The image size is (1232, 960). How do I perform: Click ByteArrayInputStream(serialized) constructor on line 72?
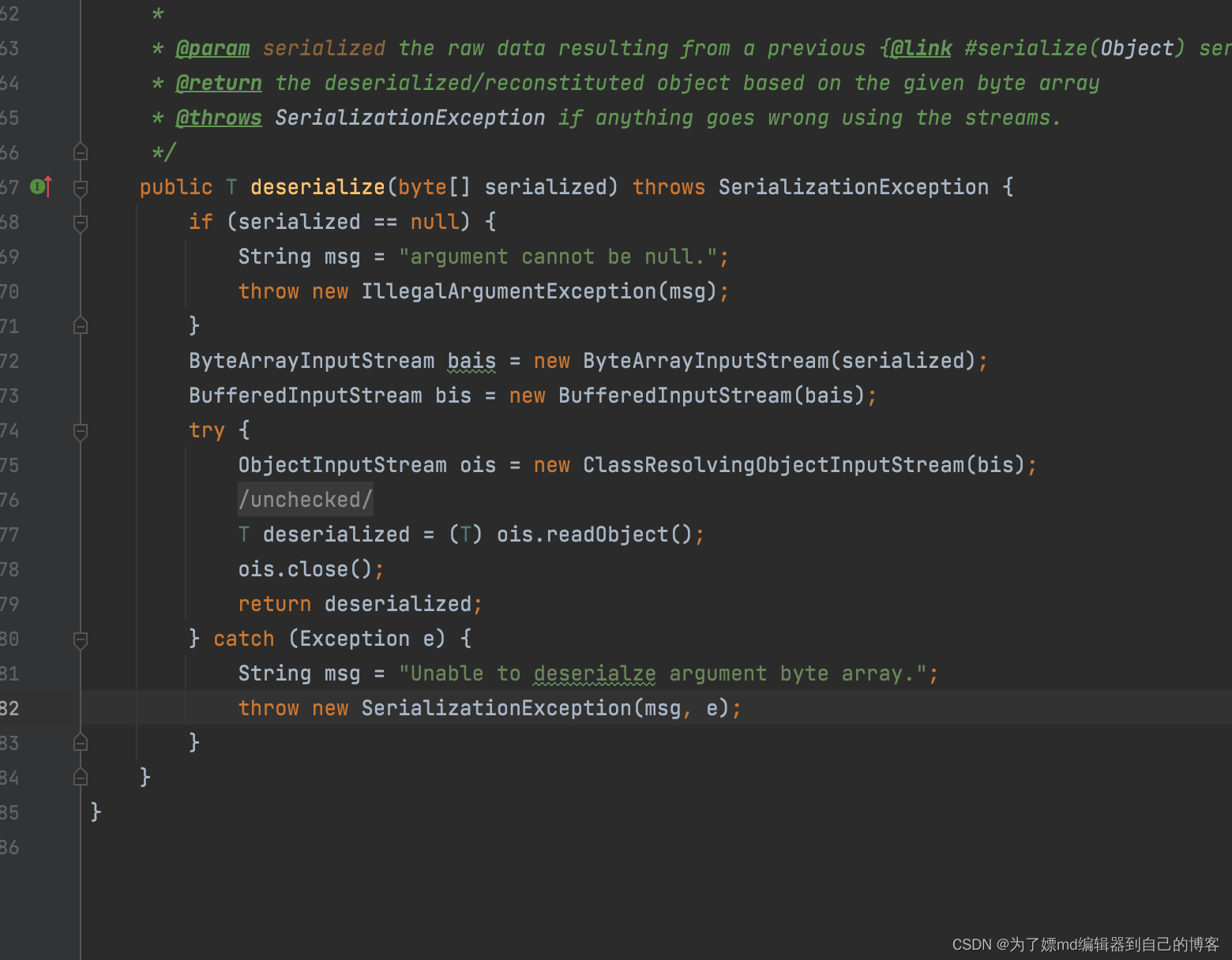pos(779,361)
